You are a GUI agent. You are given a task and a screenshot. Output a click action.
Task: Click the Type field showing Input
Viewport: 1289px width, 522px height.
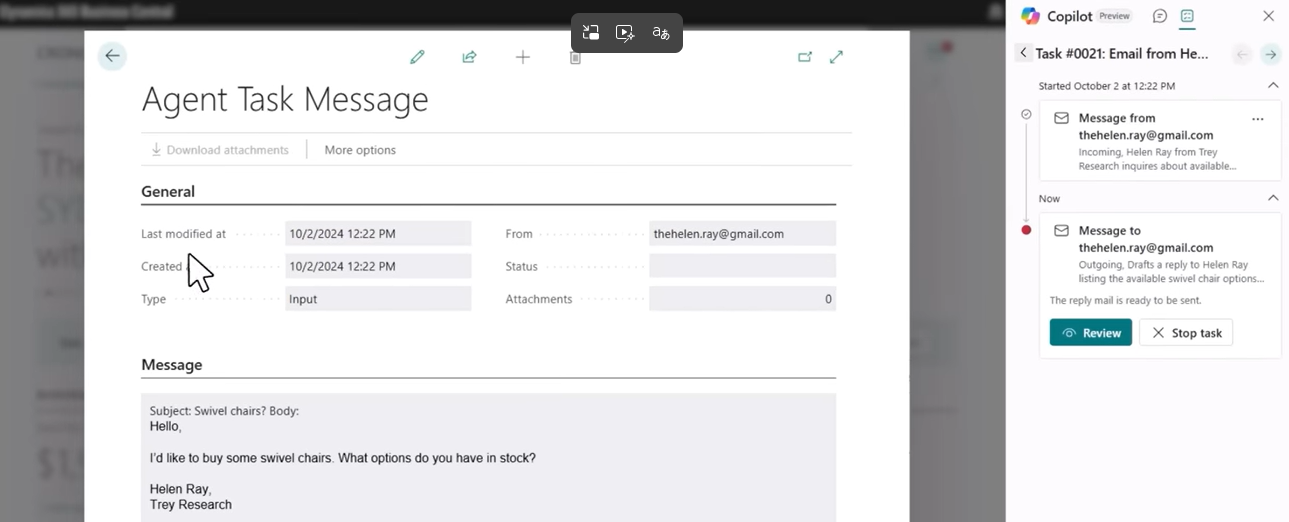[x=378, y=299]
